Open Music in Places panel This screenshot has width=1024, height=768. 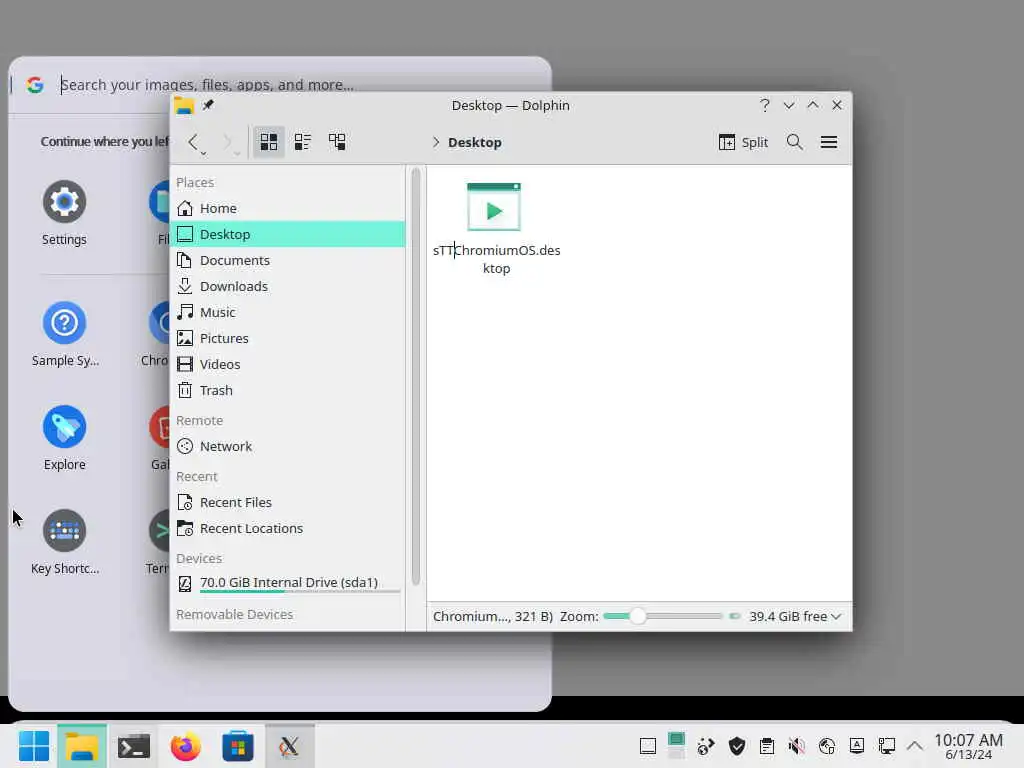point(288,312)
